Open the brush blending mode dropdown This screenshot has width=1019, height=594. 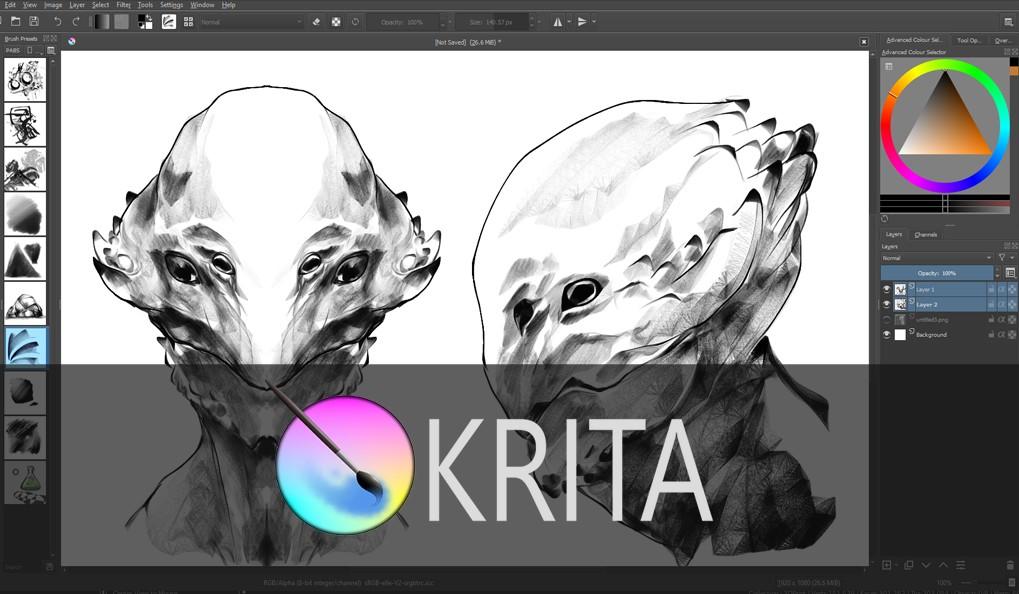tap(250, 21)
